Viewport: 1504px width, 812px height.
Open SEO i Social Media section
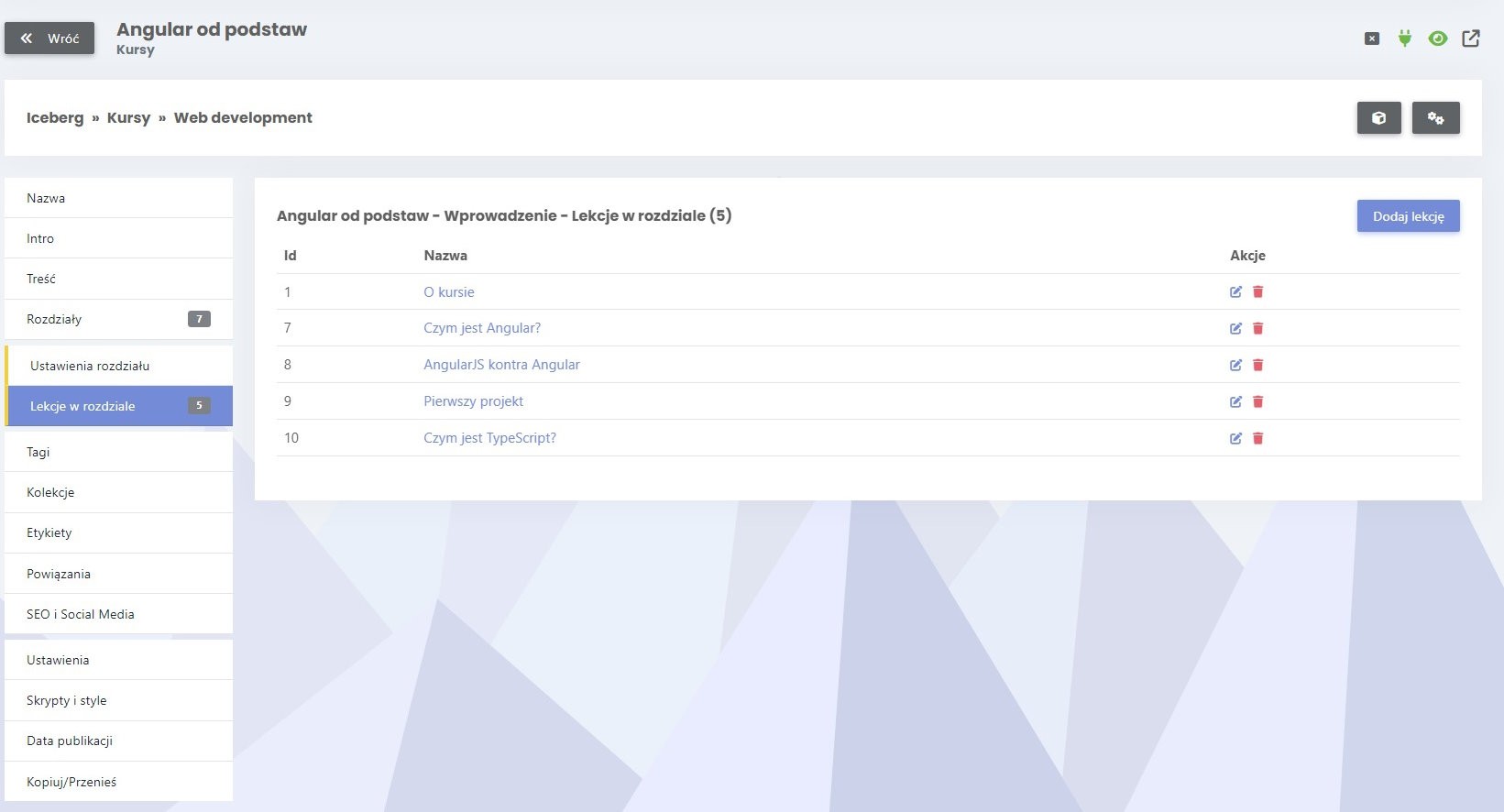tap(118, 614)
